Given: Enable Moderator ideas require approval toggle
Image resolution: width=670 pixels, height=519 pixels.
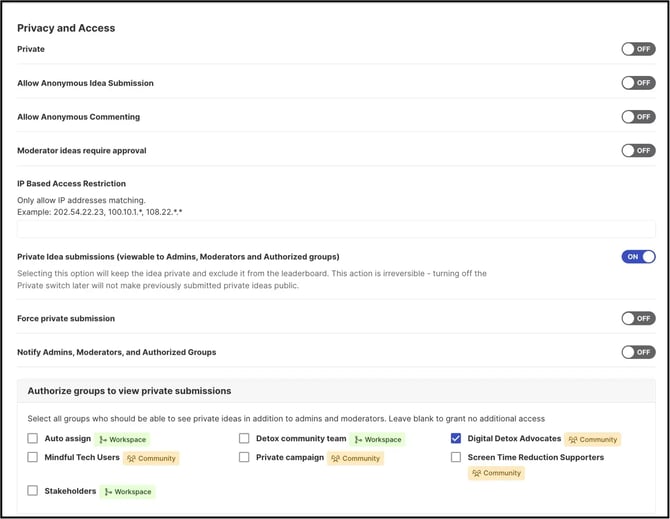Looking at the screenshot, I should pyautogui.click(x=638, y=151).
